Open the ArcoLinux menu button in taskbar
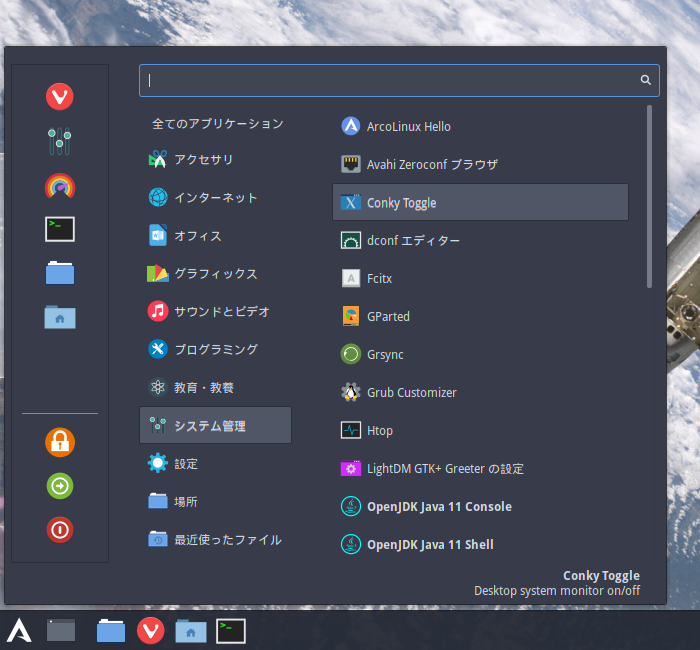The image size is (700, 650). pos(19,630)
